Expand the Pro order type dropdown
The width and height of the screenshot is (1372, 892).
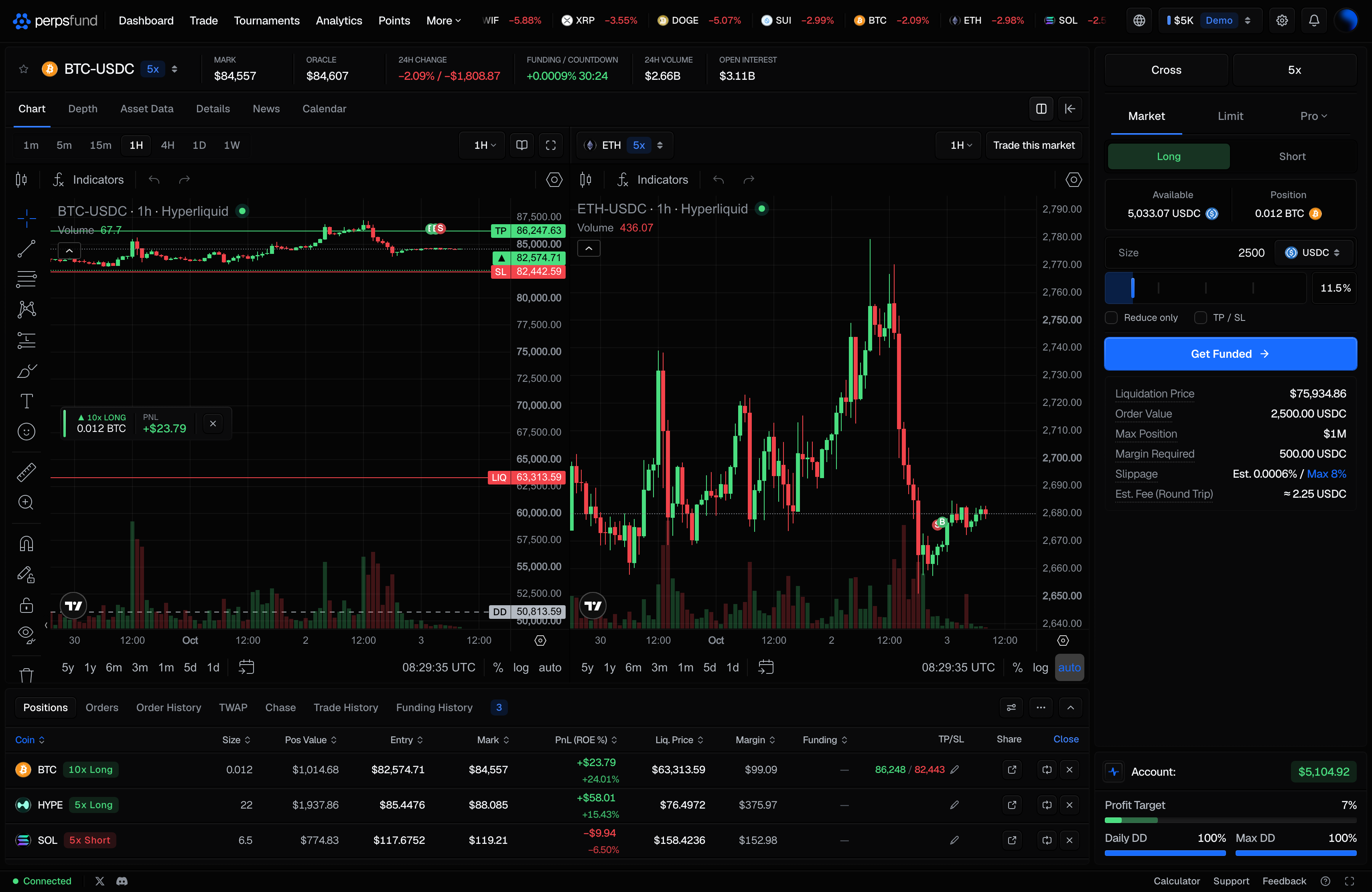coord(1313,116)
